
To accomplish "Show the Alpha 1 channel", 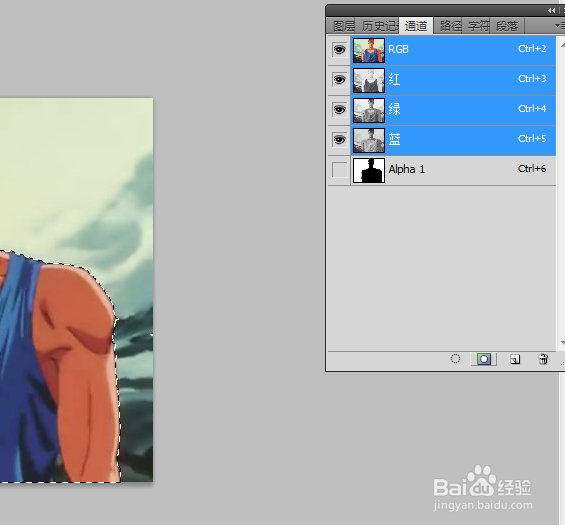I will pyautogui.click(x=339, y=169).
